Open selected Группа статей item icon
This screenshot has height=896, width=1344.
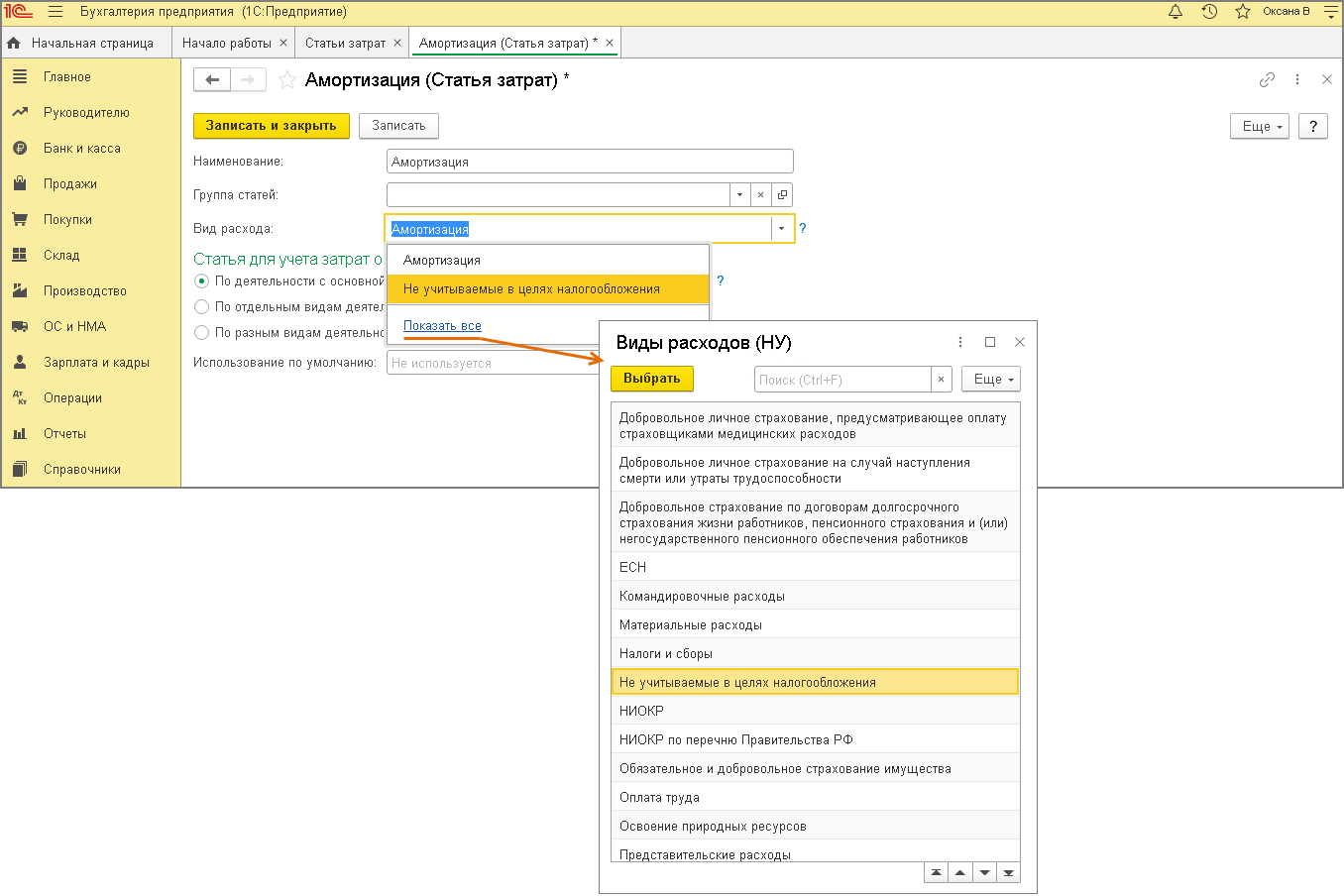782,194
